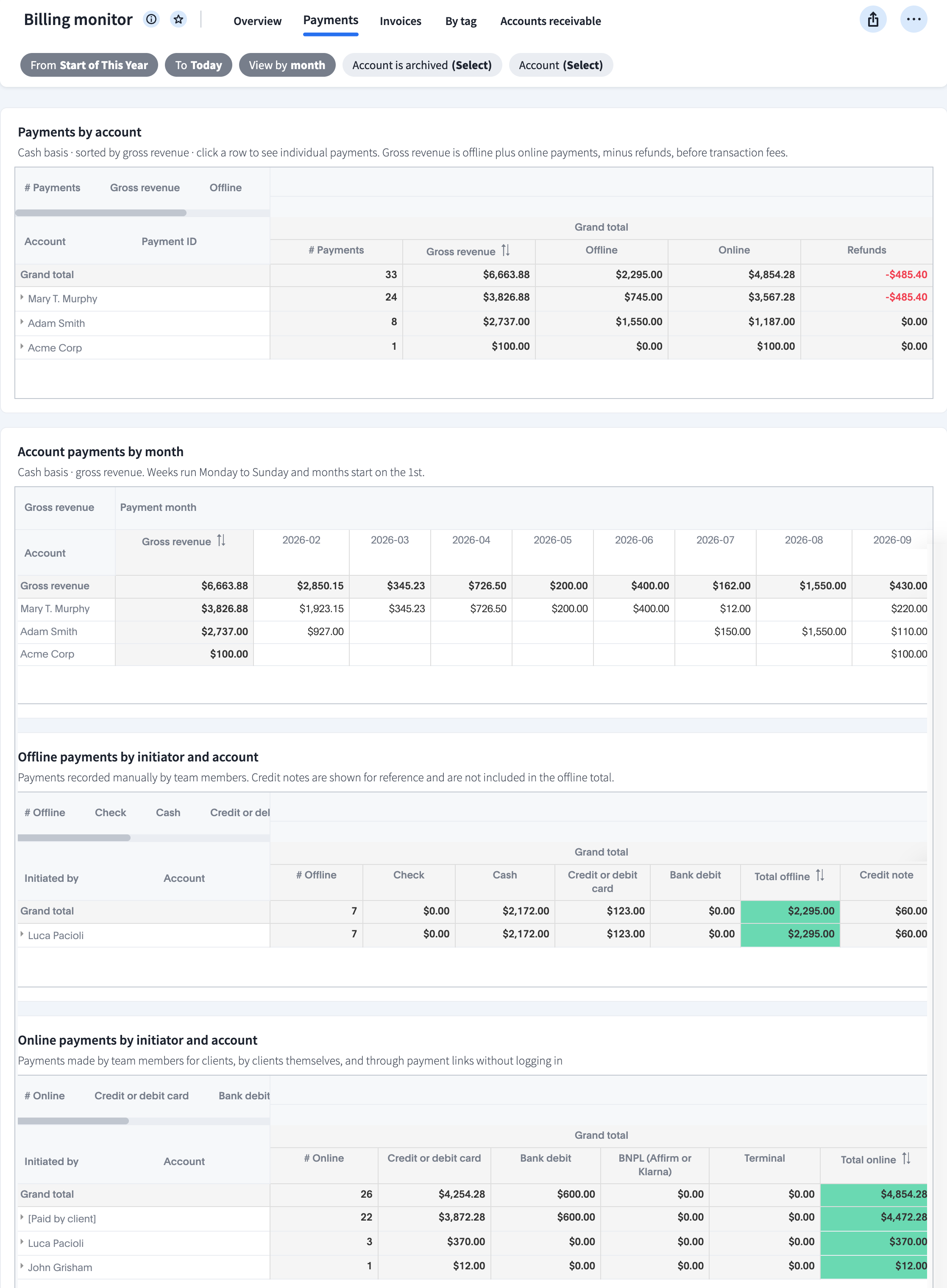Sort by Gross revenue in Payments by account

point(505,251)
